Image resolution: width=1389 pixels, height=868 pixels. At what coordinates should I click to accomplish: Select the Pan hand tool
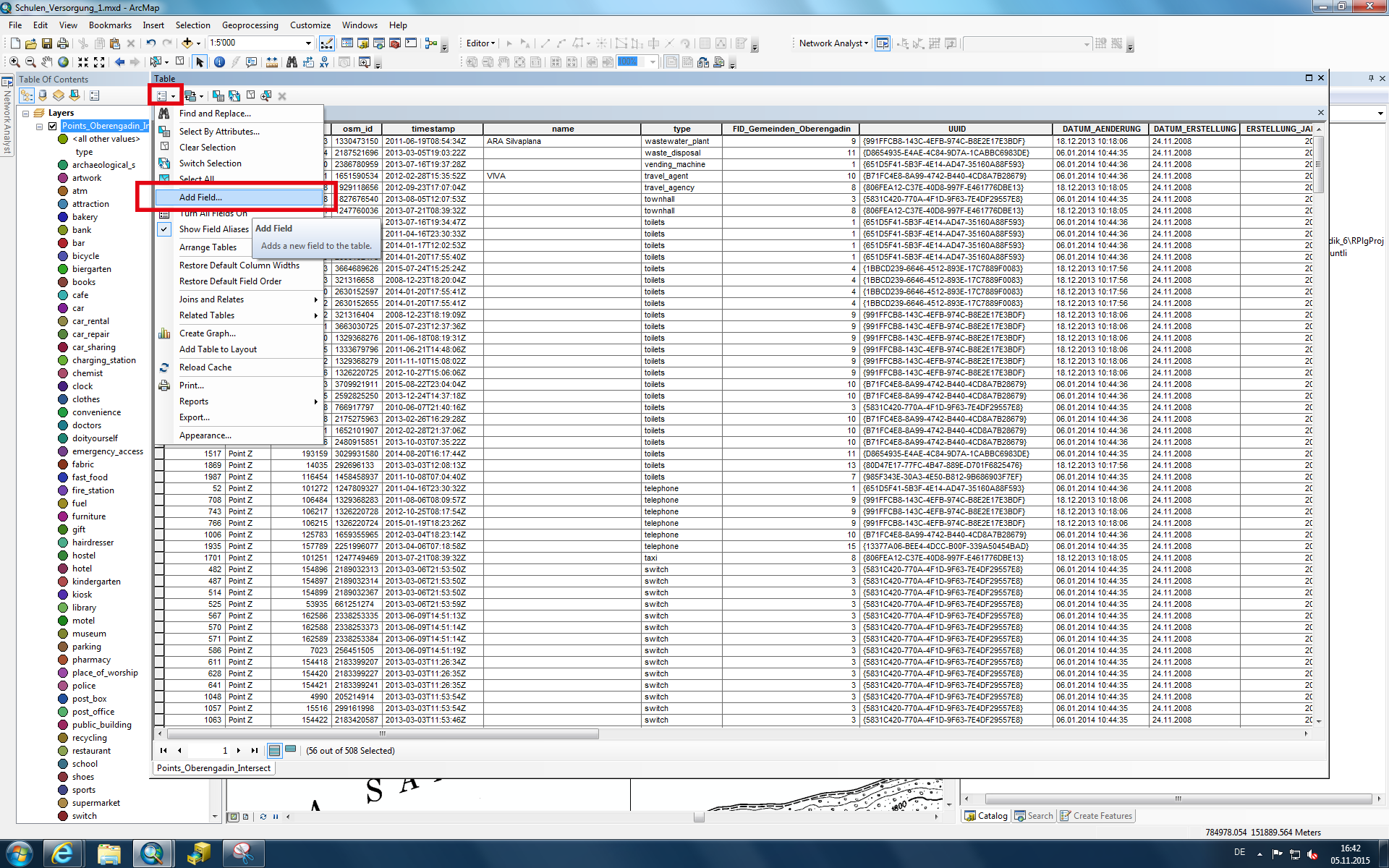pyautogui.click(x=46, y=62)
